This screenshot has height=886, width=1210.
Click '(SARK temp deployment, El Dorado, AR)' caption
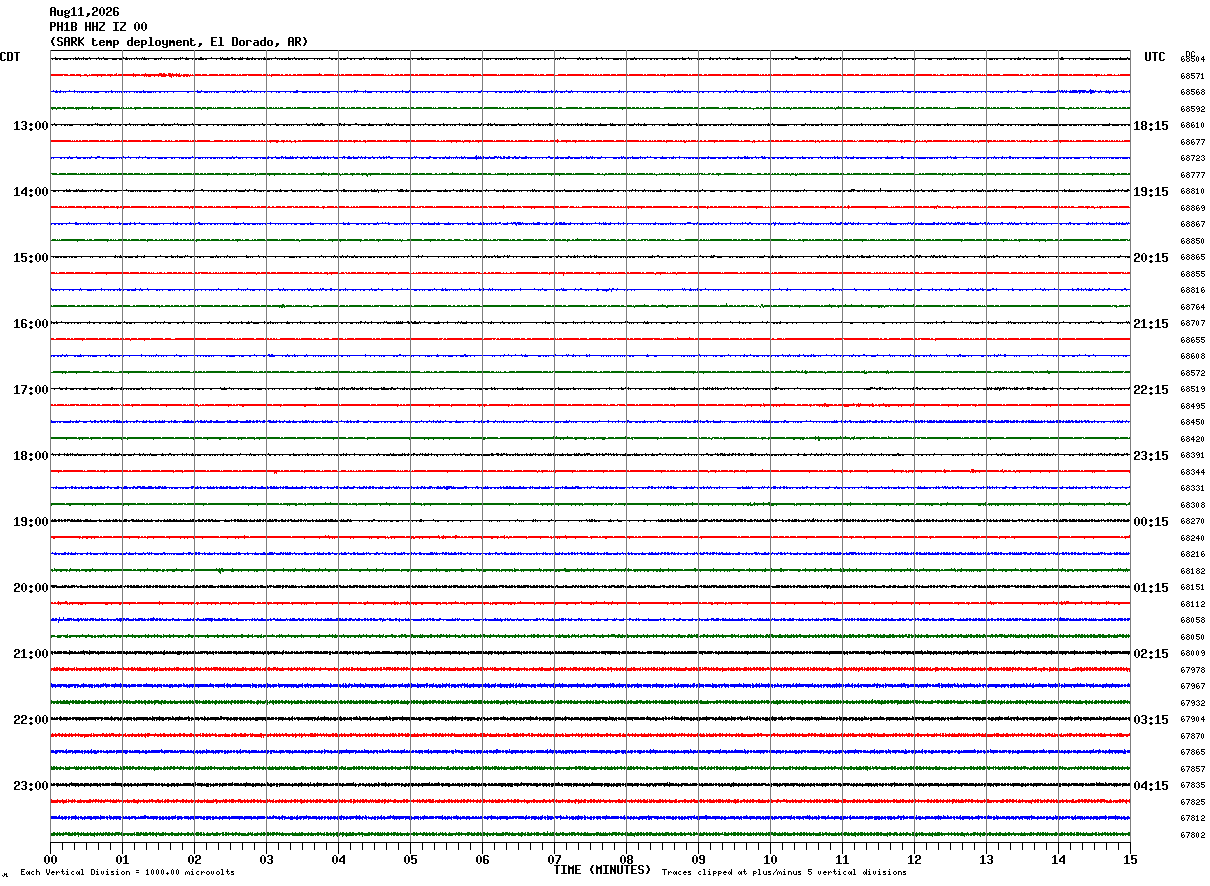point(179,42)
